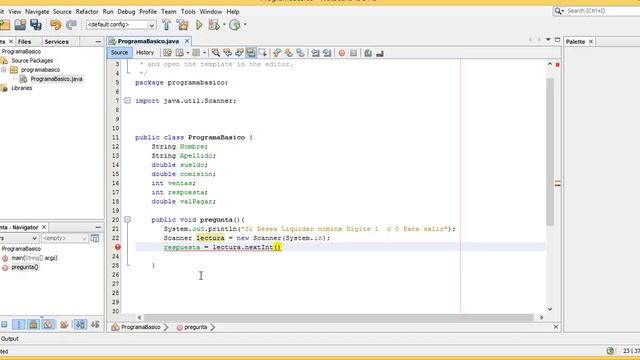
Task: Clean and Build project with broom-hammer icon
Action: pos(182,24)
